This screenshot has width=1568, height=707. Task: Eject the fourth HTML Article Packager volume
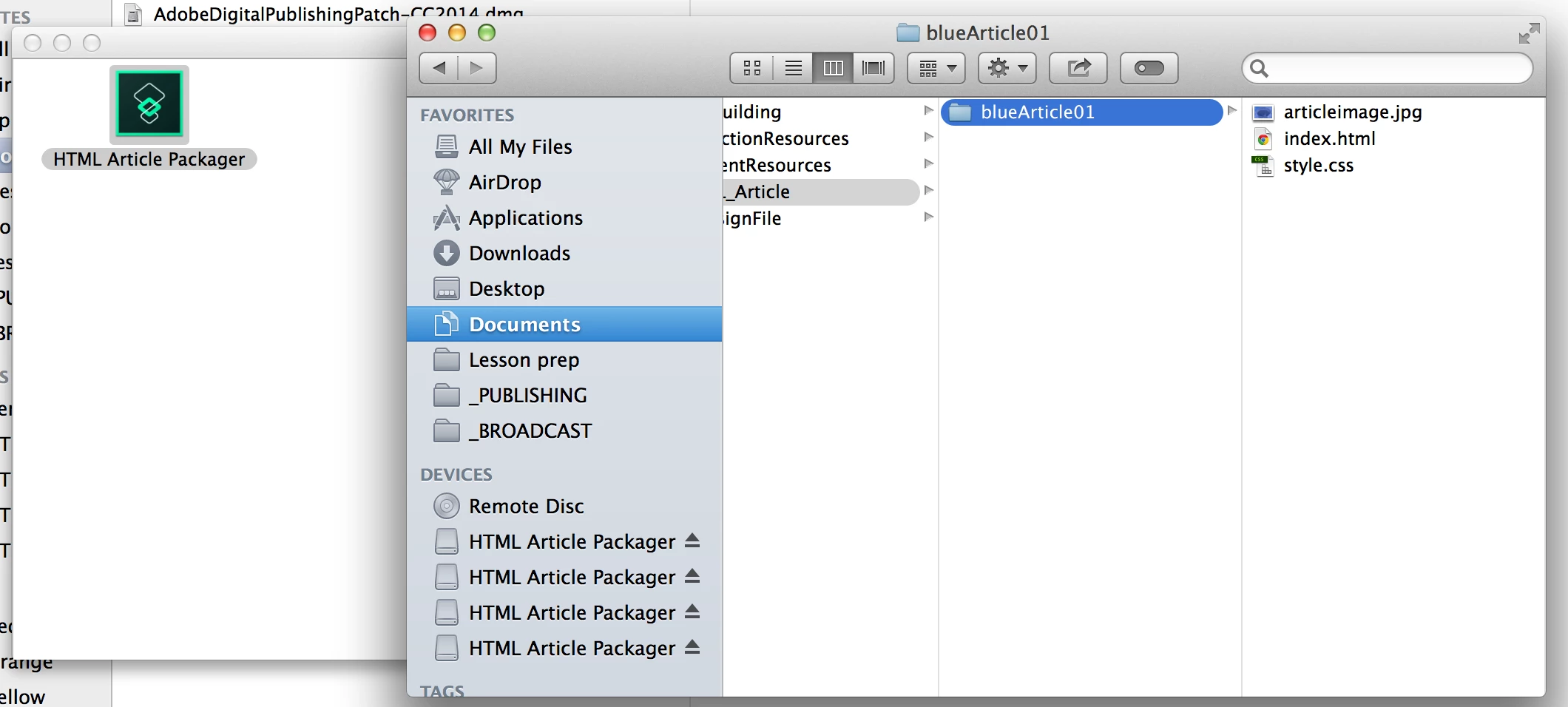coord(692,647)
